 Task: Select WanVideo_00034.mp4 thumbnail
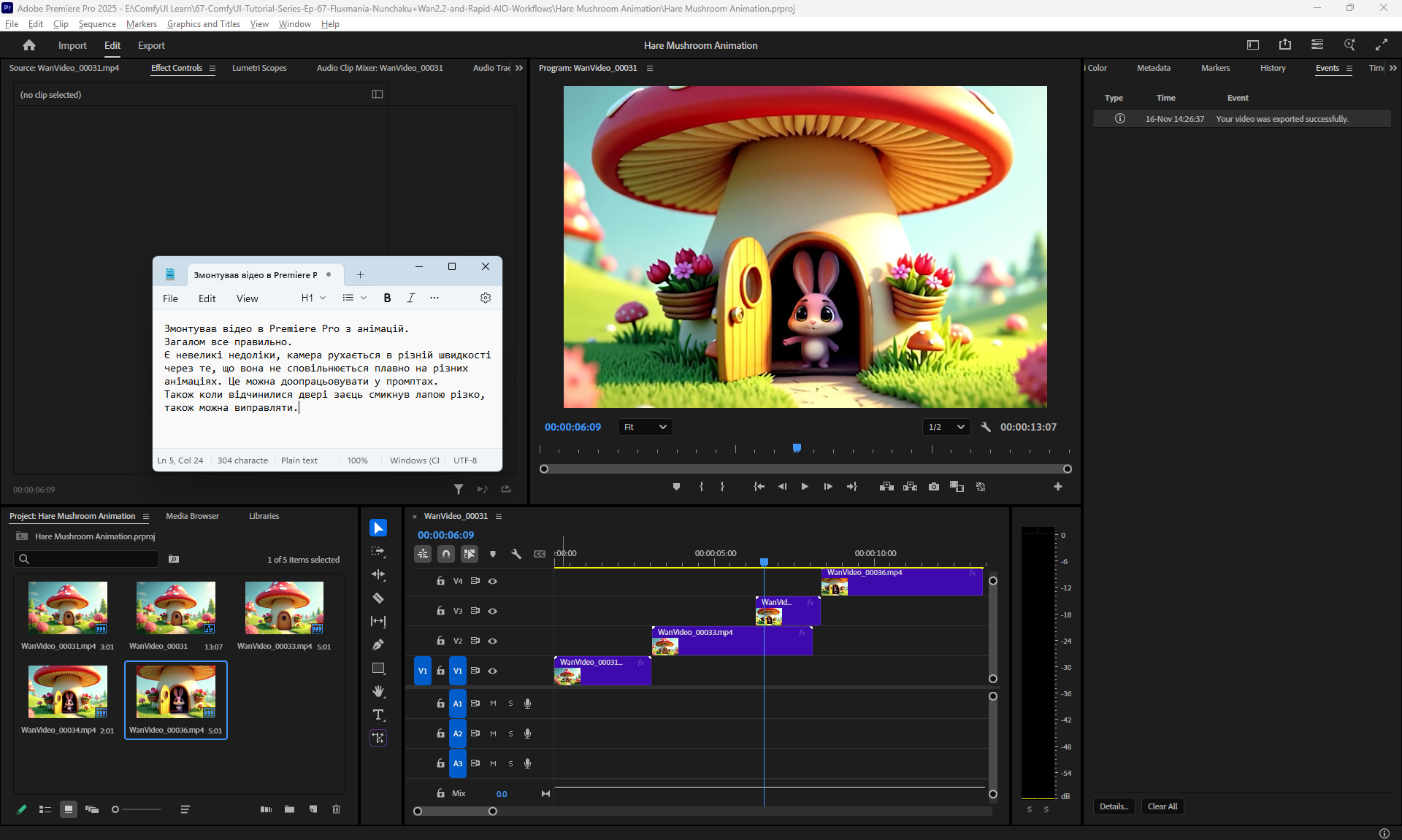click(68, 692)
